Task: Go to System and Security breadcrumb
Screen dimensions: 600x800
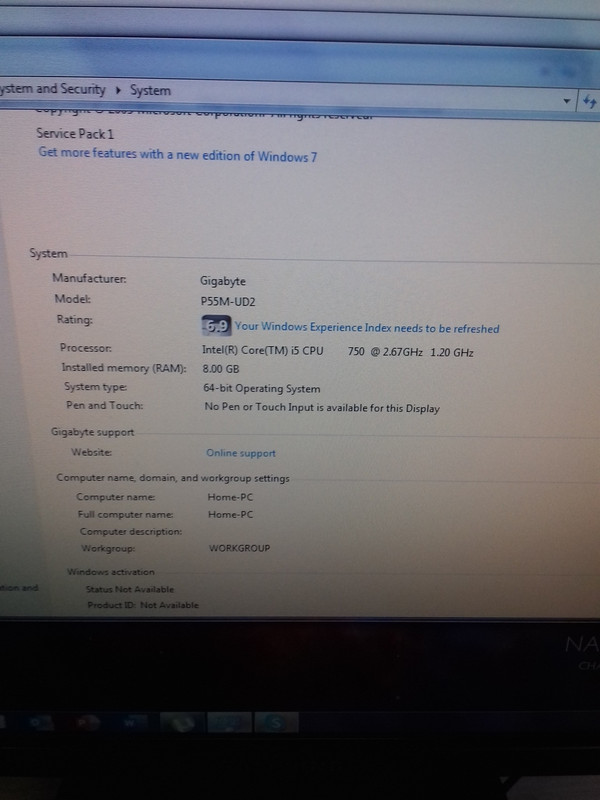Action: (x=53, y=89)
